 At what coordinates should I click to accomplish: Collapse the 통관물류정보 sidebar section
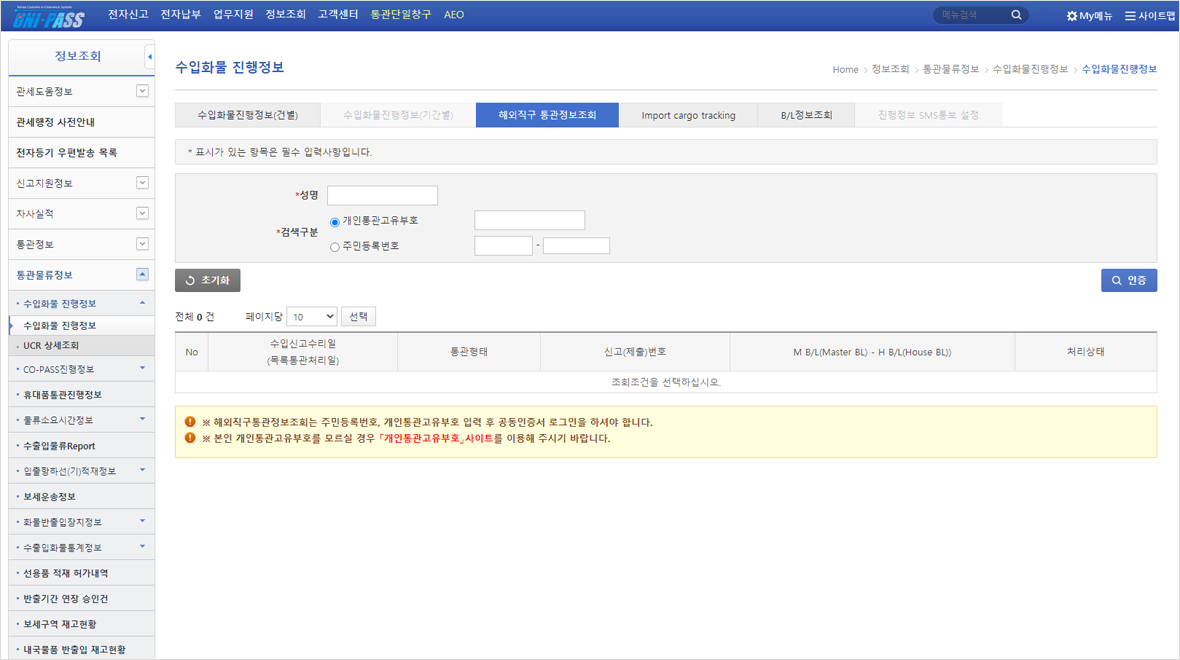click(142, 274)
